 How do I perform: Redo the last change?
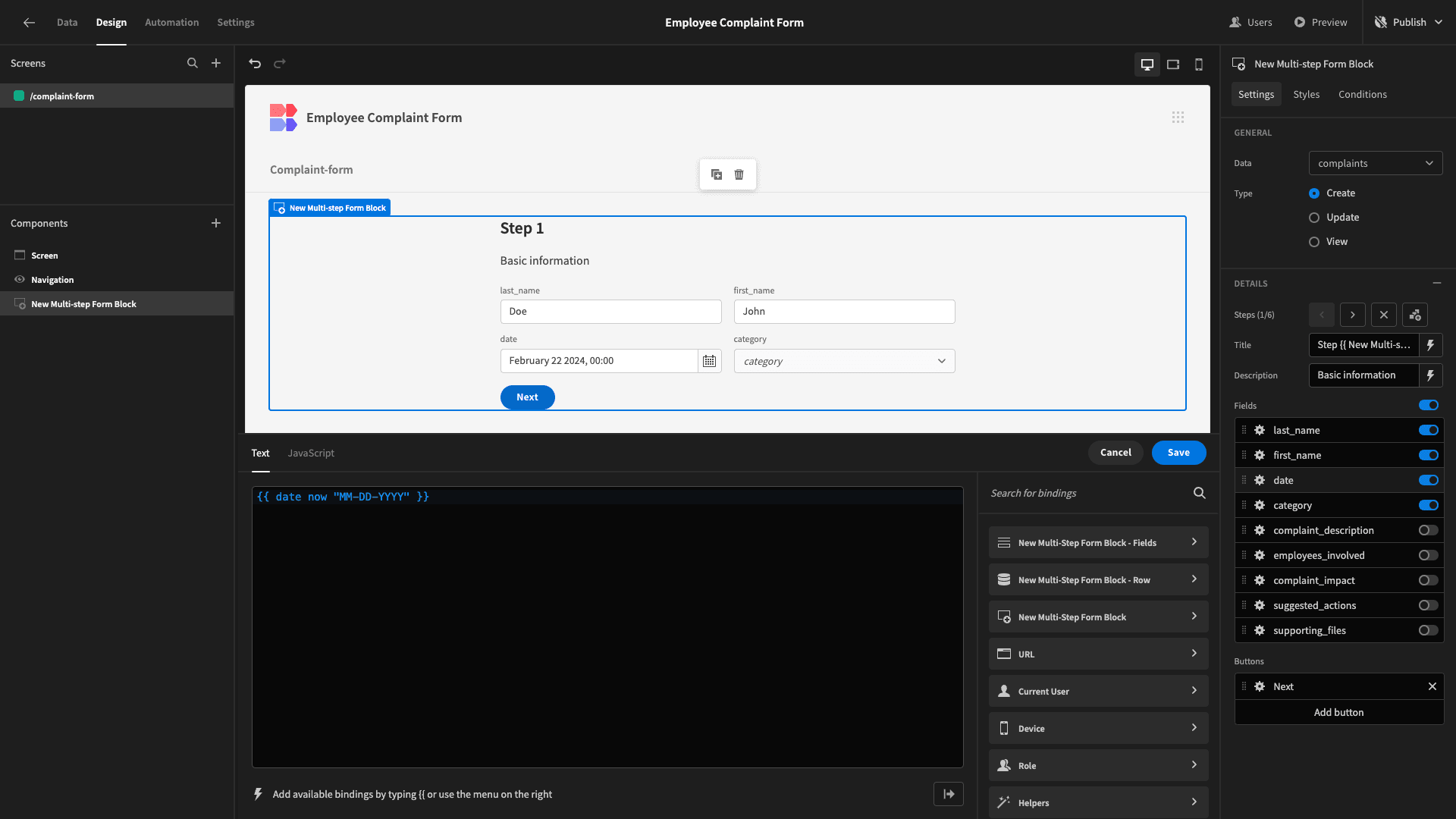(x=280, y=64)
